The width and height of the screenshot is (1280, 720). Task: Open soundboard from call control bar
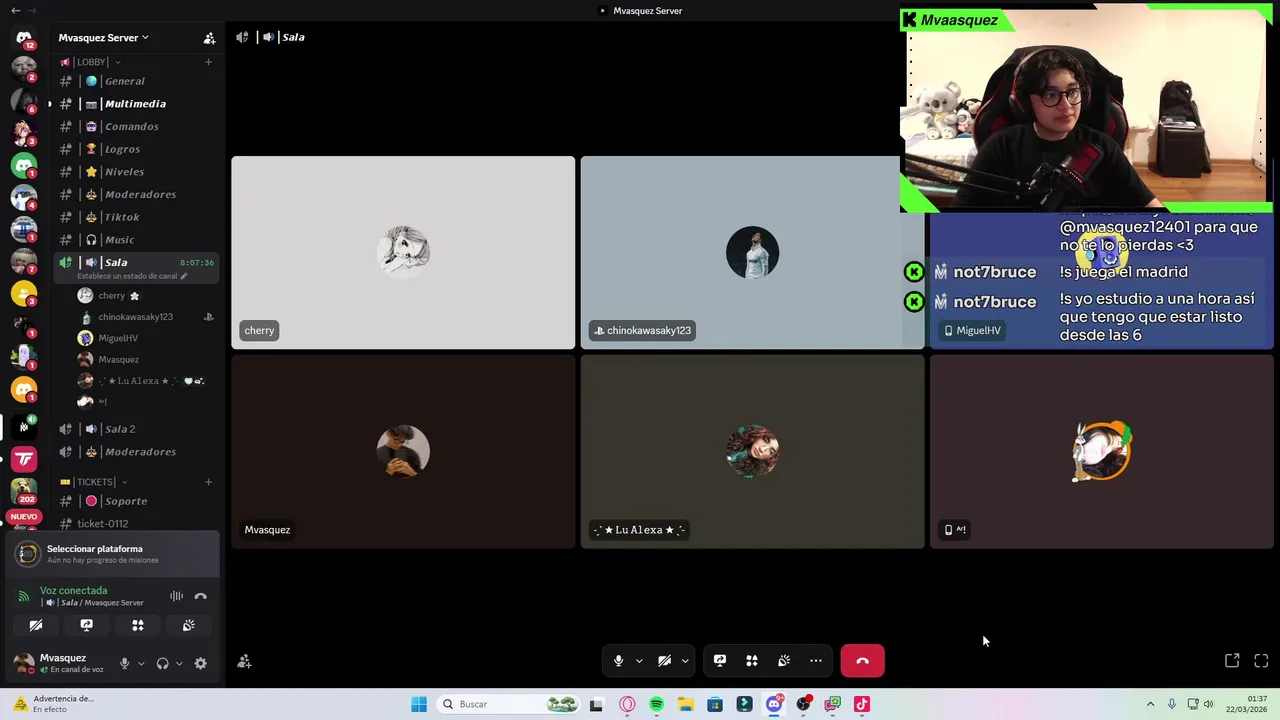[784, 661]
